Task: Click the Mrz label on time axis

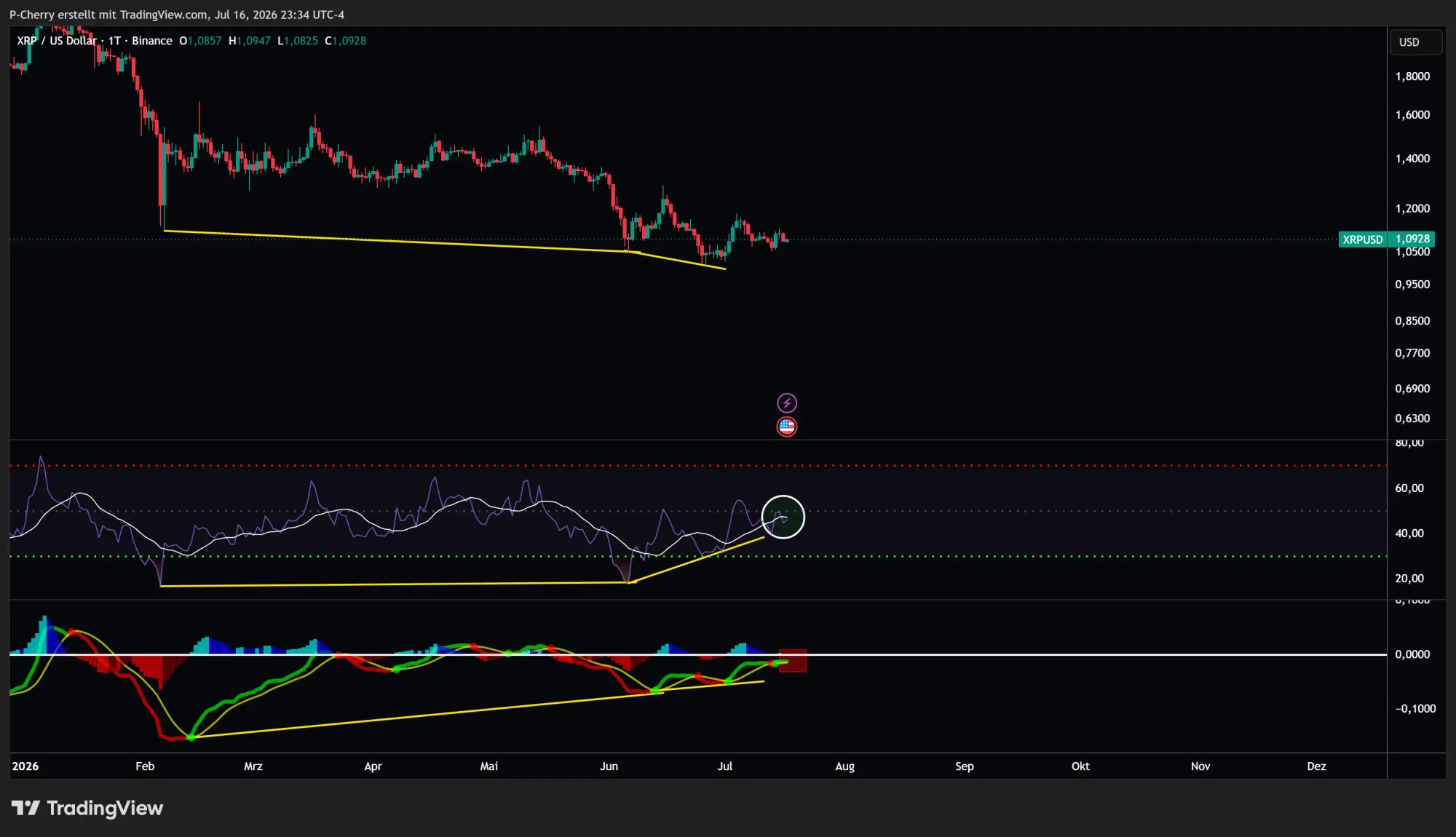Action: [253, 766]
